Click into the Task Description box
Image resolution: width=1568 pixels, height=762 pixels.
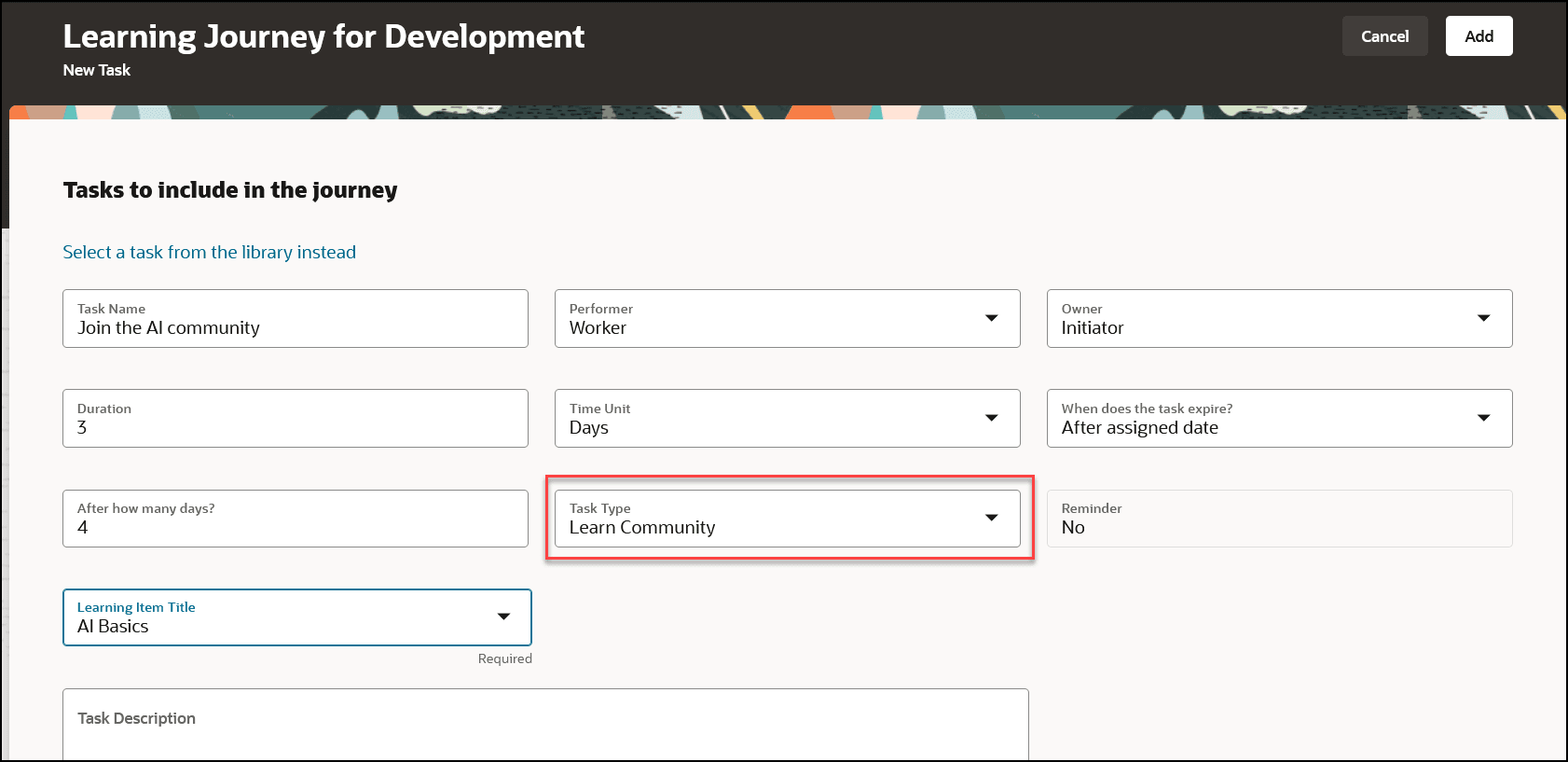(545, 725)
